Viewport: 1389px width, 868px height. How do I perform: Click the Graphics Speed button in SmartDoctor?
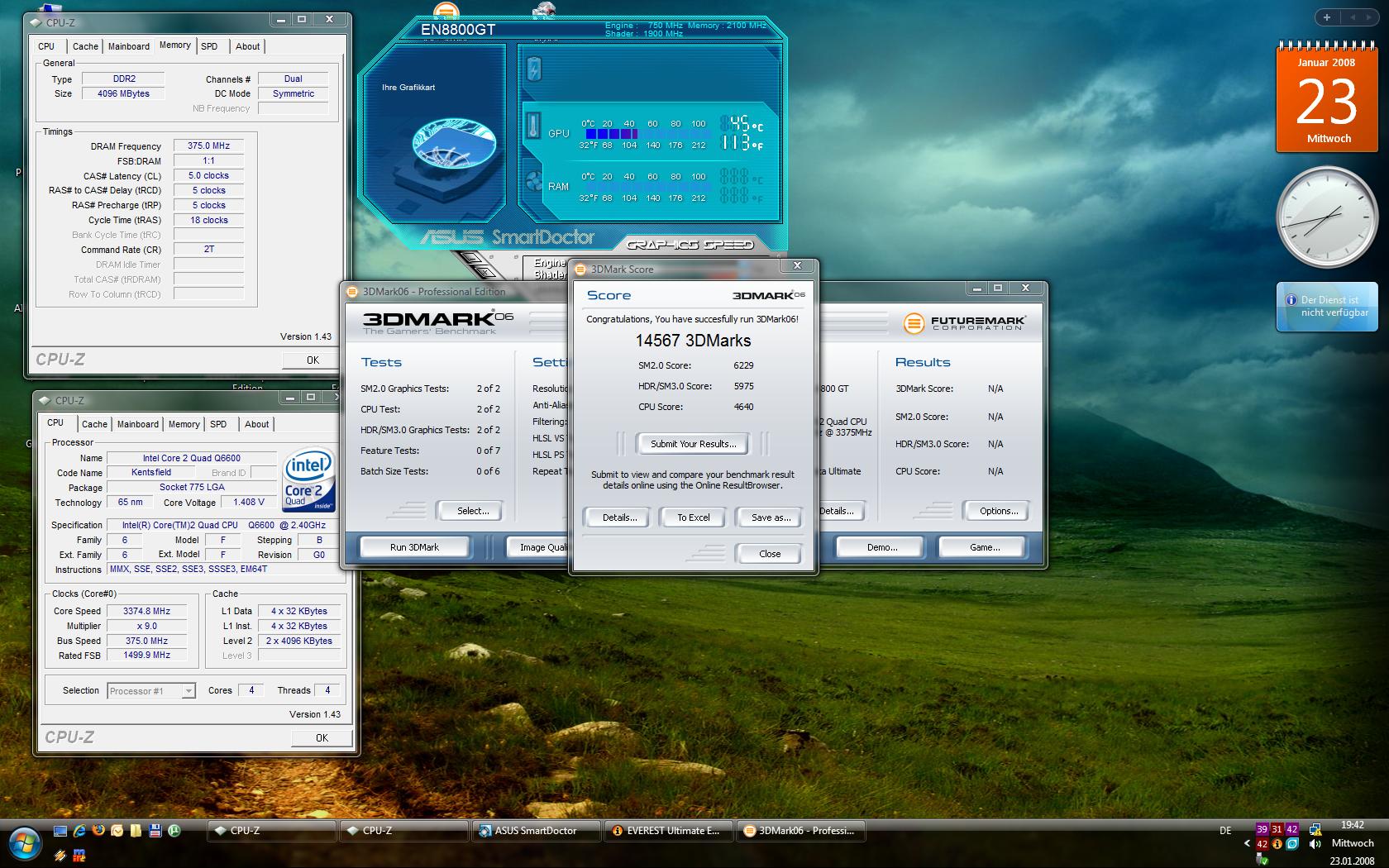pos(690,244)
